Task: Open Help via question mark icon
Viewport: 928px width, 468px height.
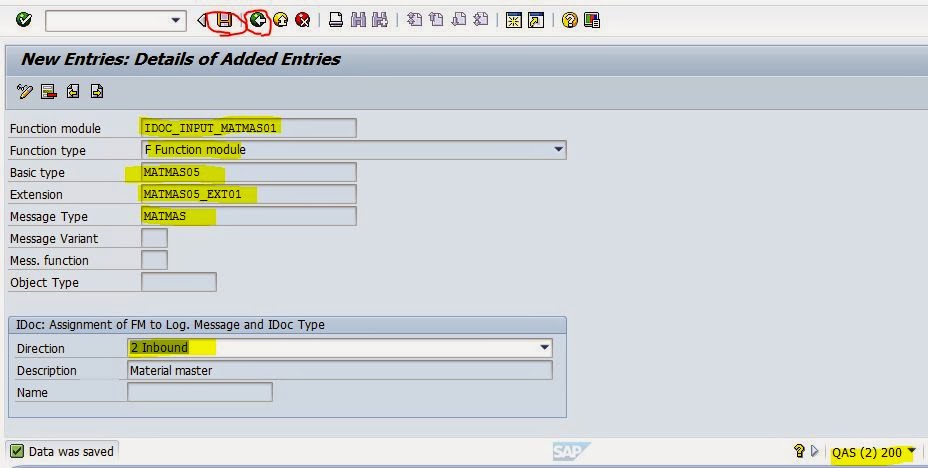Action: [x=569, y=20]
